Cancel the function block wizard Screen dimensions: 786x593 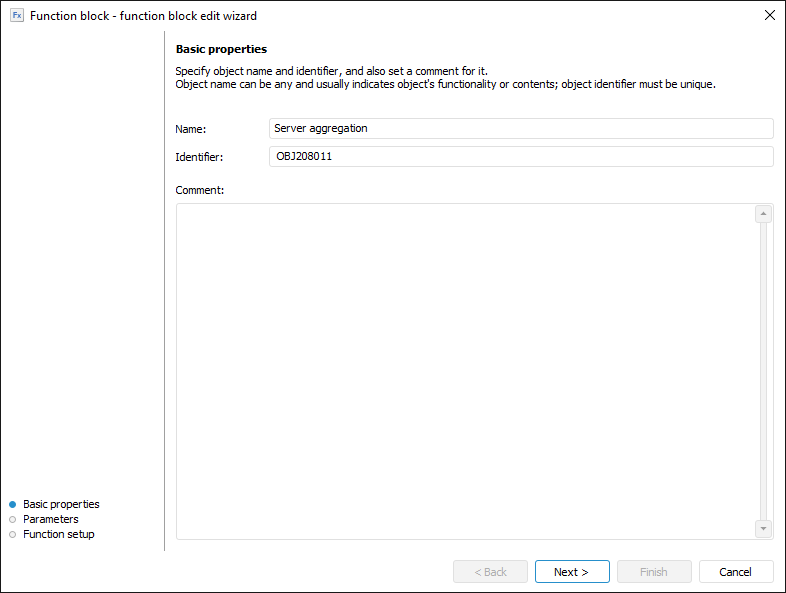point(736,572)
